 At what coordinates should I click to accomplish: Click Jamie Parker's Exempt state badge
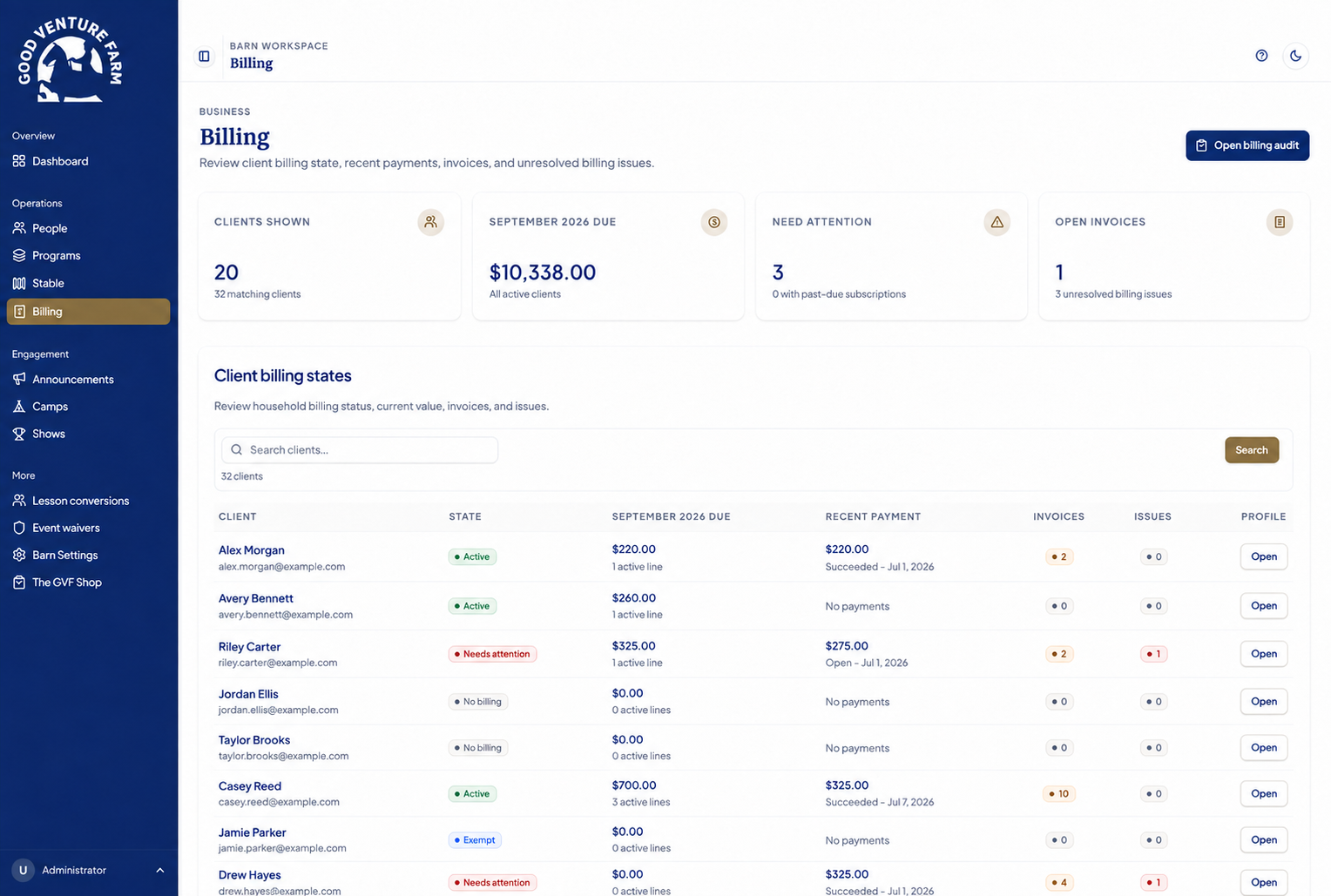point(475,840)
